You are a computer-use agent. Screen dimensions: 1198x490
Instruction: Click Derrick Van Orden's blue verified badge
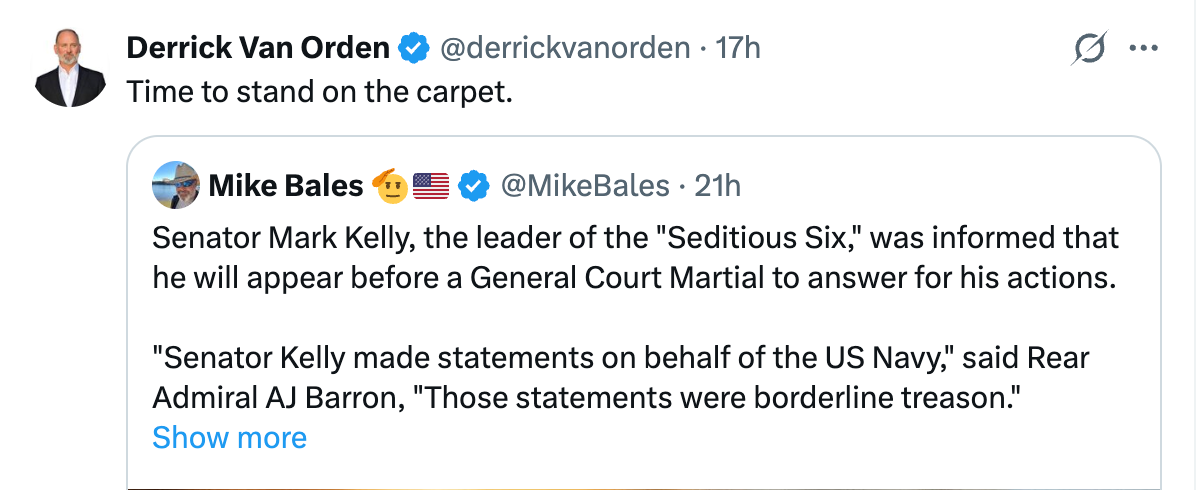[x=411, y=47]
